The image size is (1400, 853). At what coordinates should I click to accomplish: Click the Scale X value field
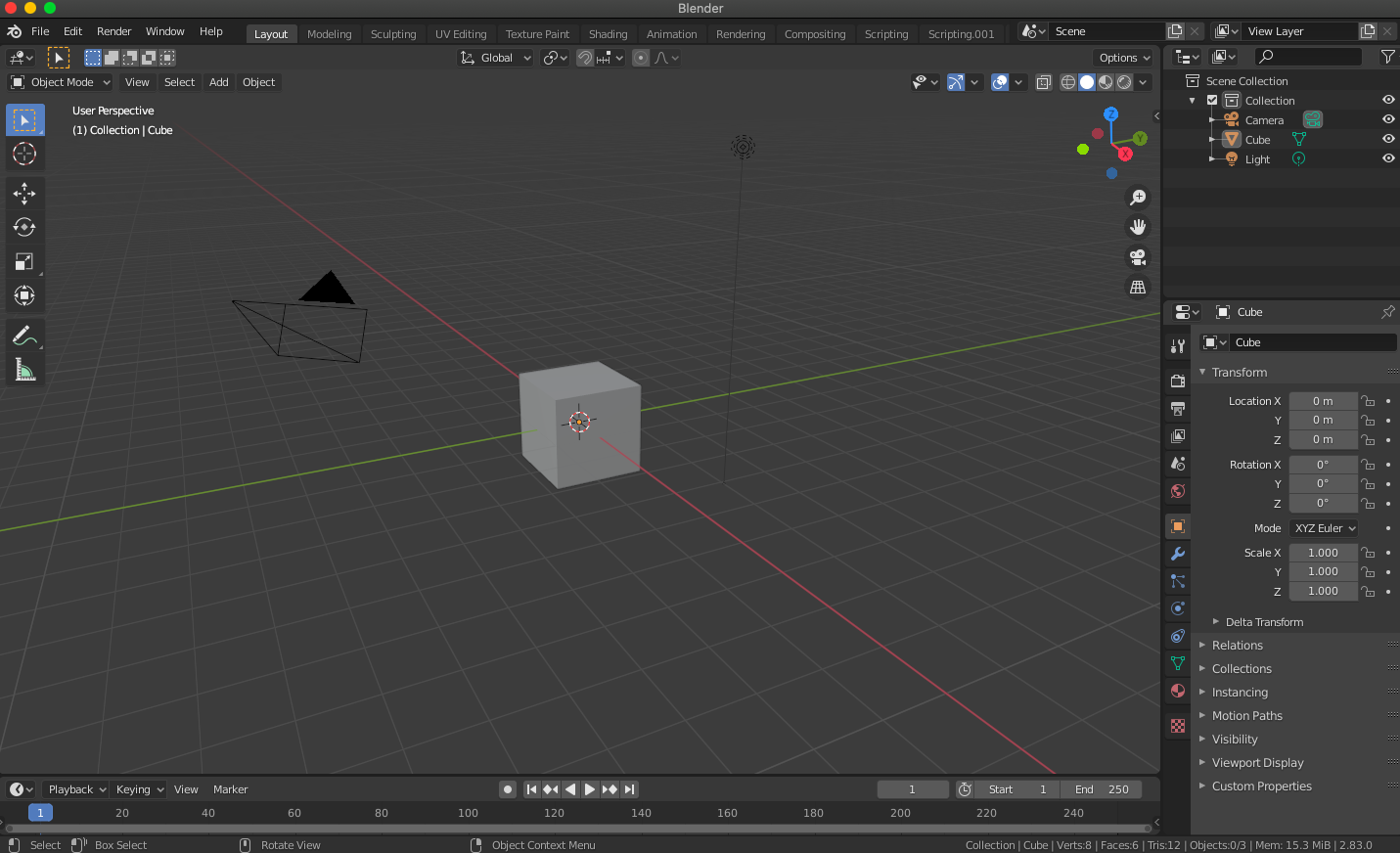click(1323, 553)
